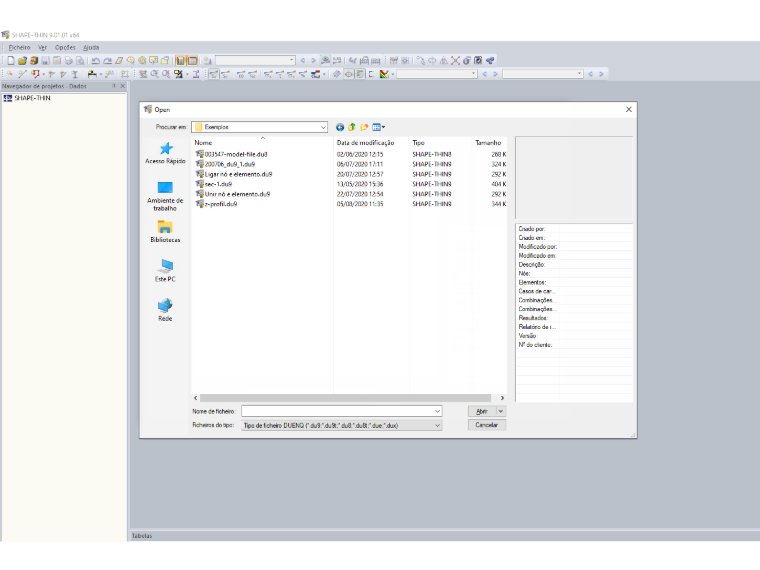Click the horizontal scrollbar in file list
Viewport: 760px width, 570px height.
click(346, 398)
